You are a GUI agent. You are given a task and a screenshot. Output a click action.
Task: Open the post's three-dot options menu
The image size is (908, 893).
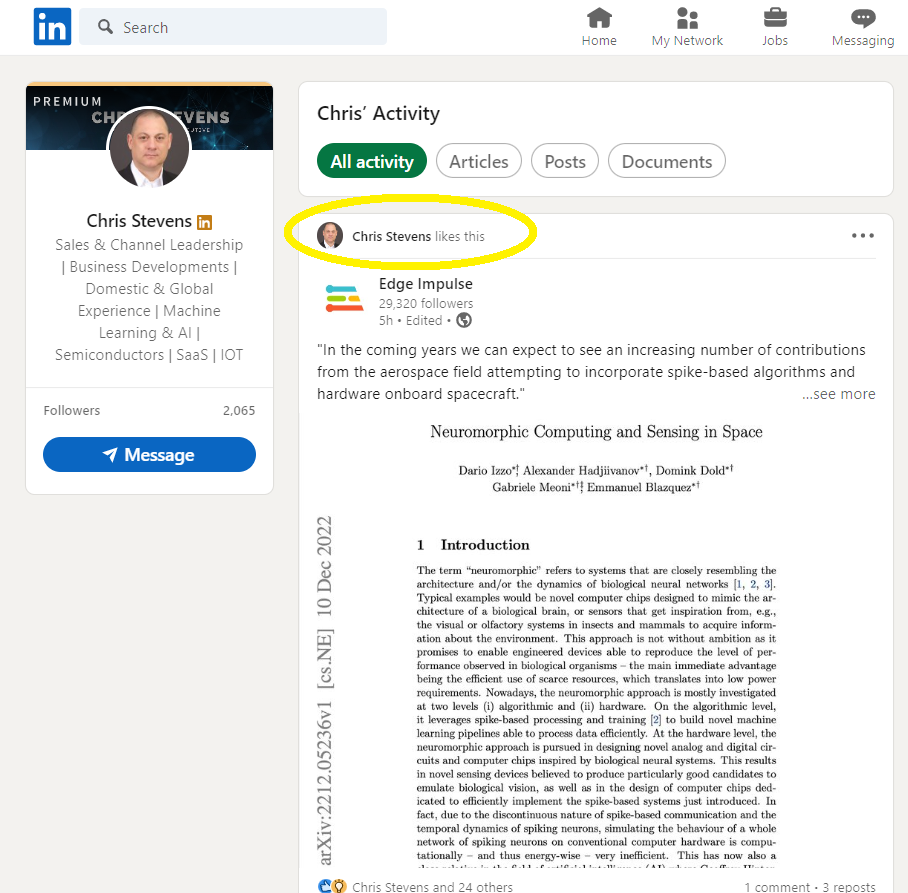pos(863,236)
